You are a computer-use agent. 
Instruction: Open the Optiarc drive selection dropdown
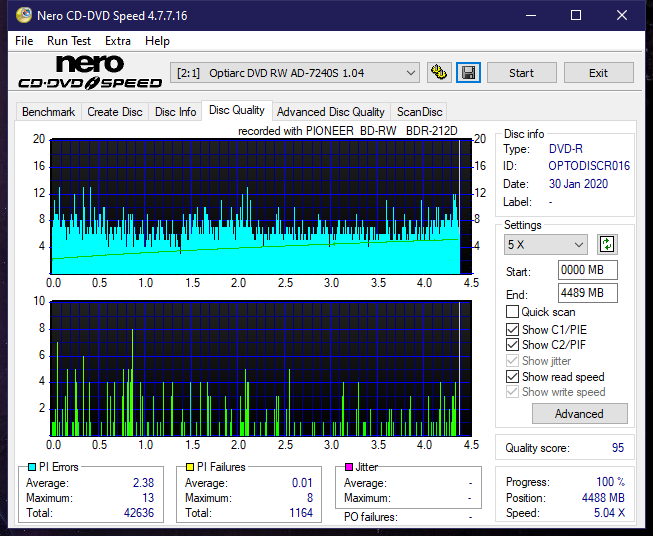click(x=295, y=73)
